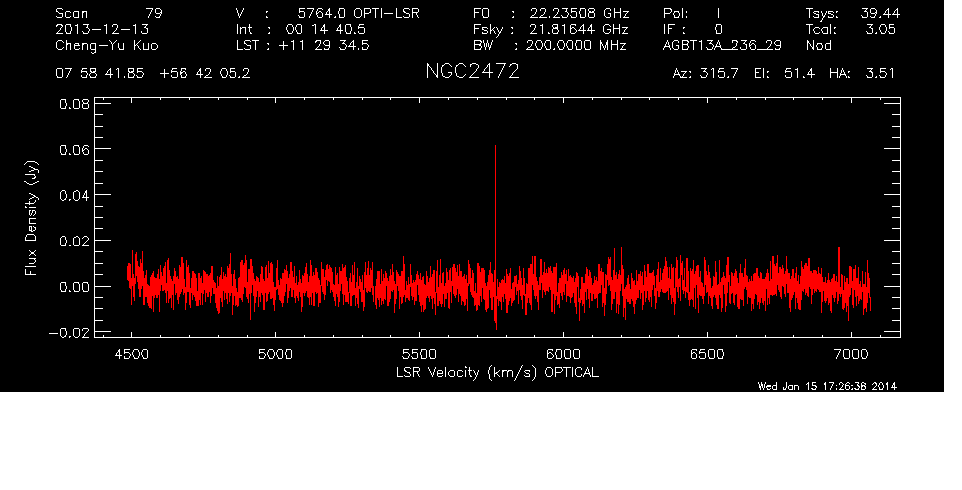Click the project ID AGBT13A_236_29
The height and width of the screenshot is (490, 962).
(x=721, y=46)
